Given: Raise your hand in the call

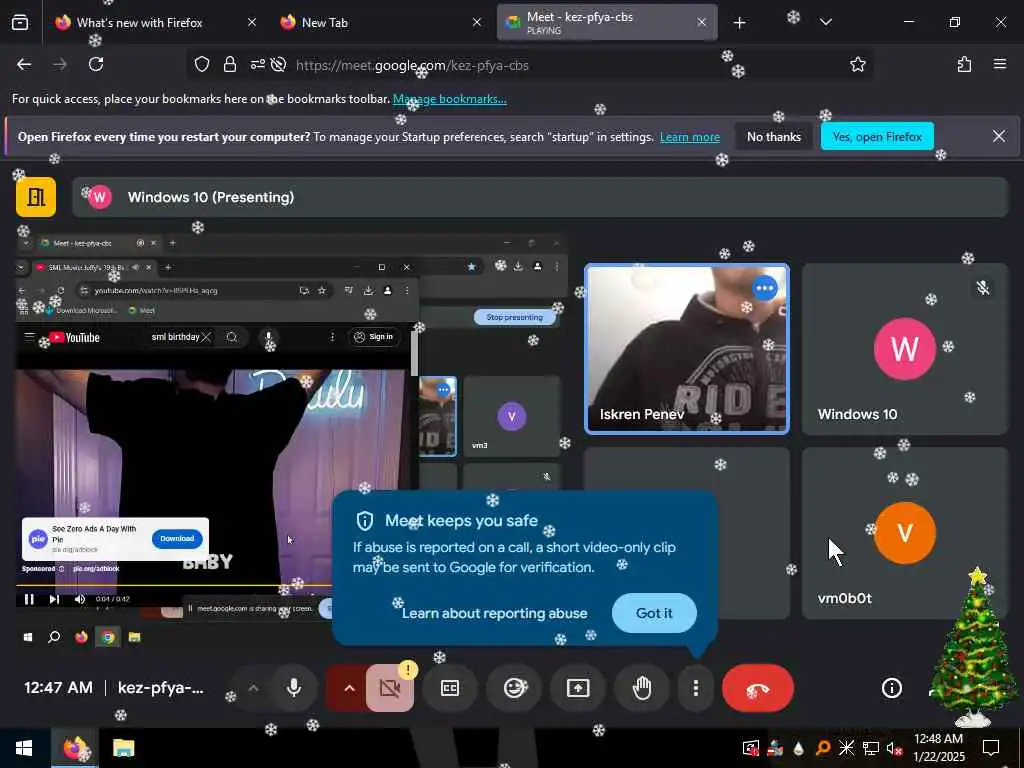Looking at the screenshot, I should click(x=642, y=688).
